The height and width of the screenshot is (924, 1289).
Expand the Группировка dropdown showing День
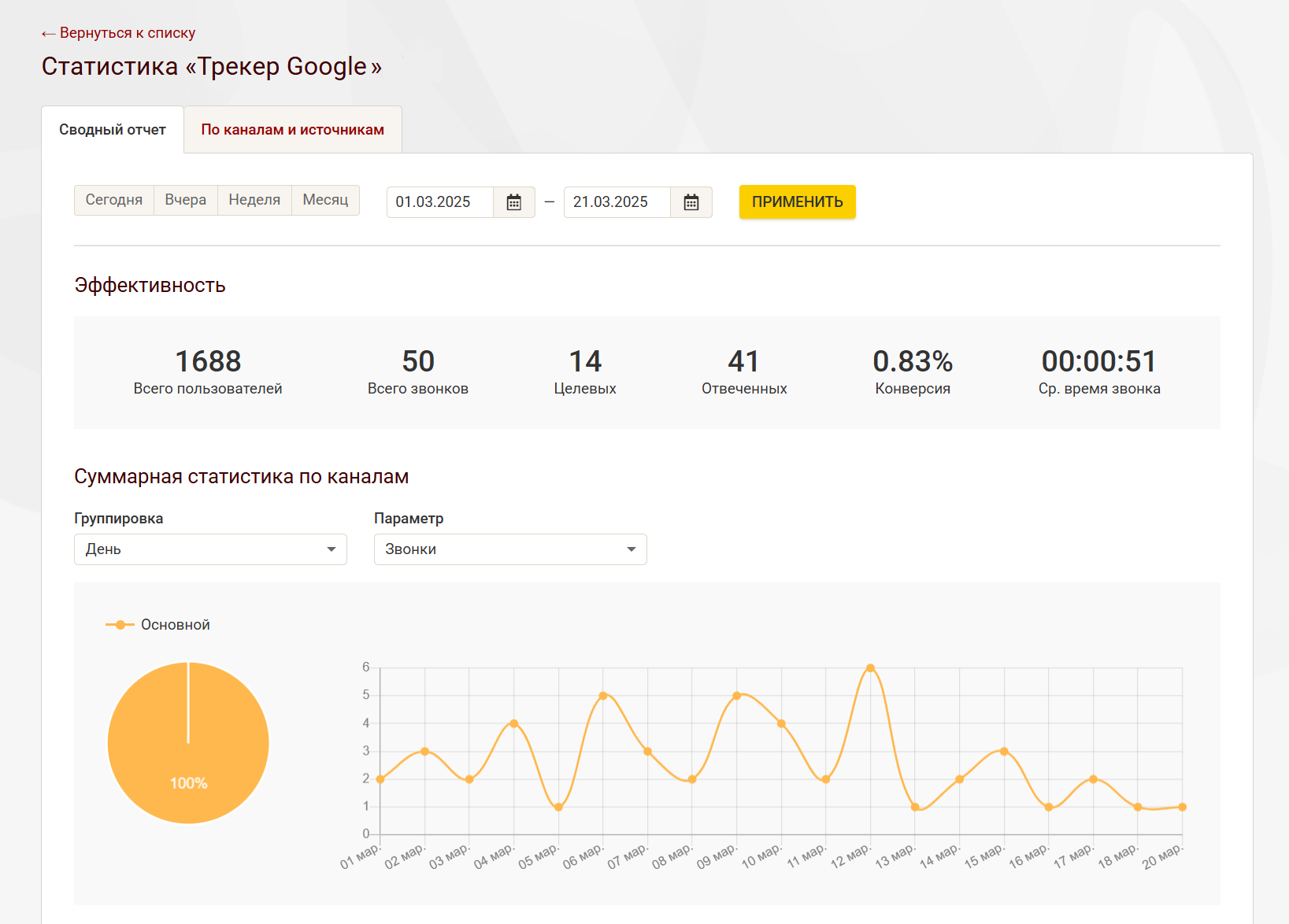pyautogui.click(x=210, y=549)
